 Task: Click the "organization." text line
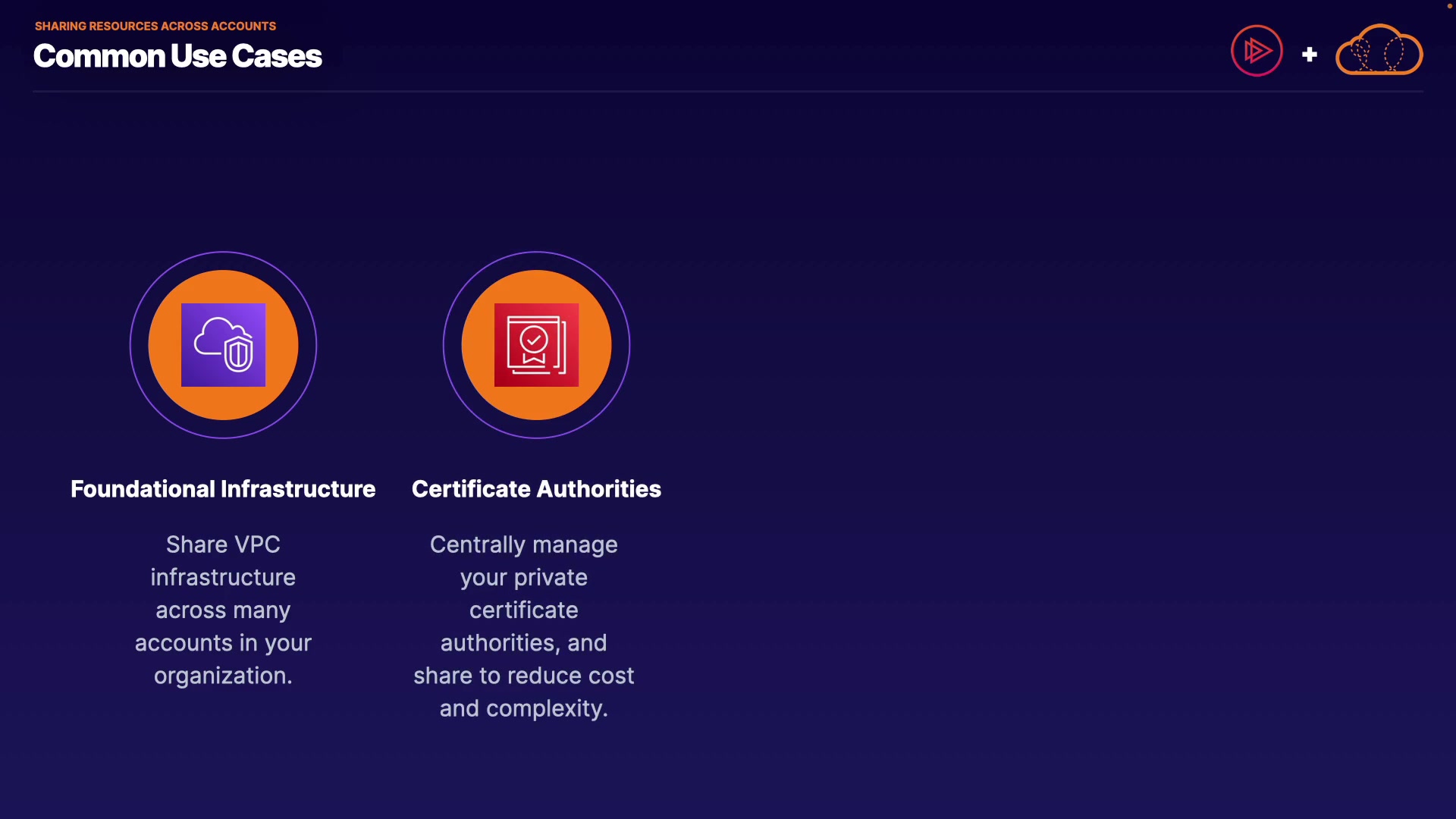coord(223,676)
